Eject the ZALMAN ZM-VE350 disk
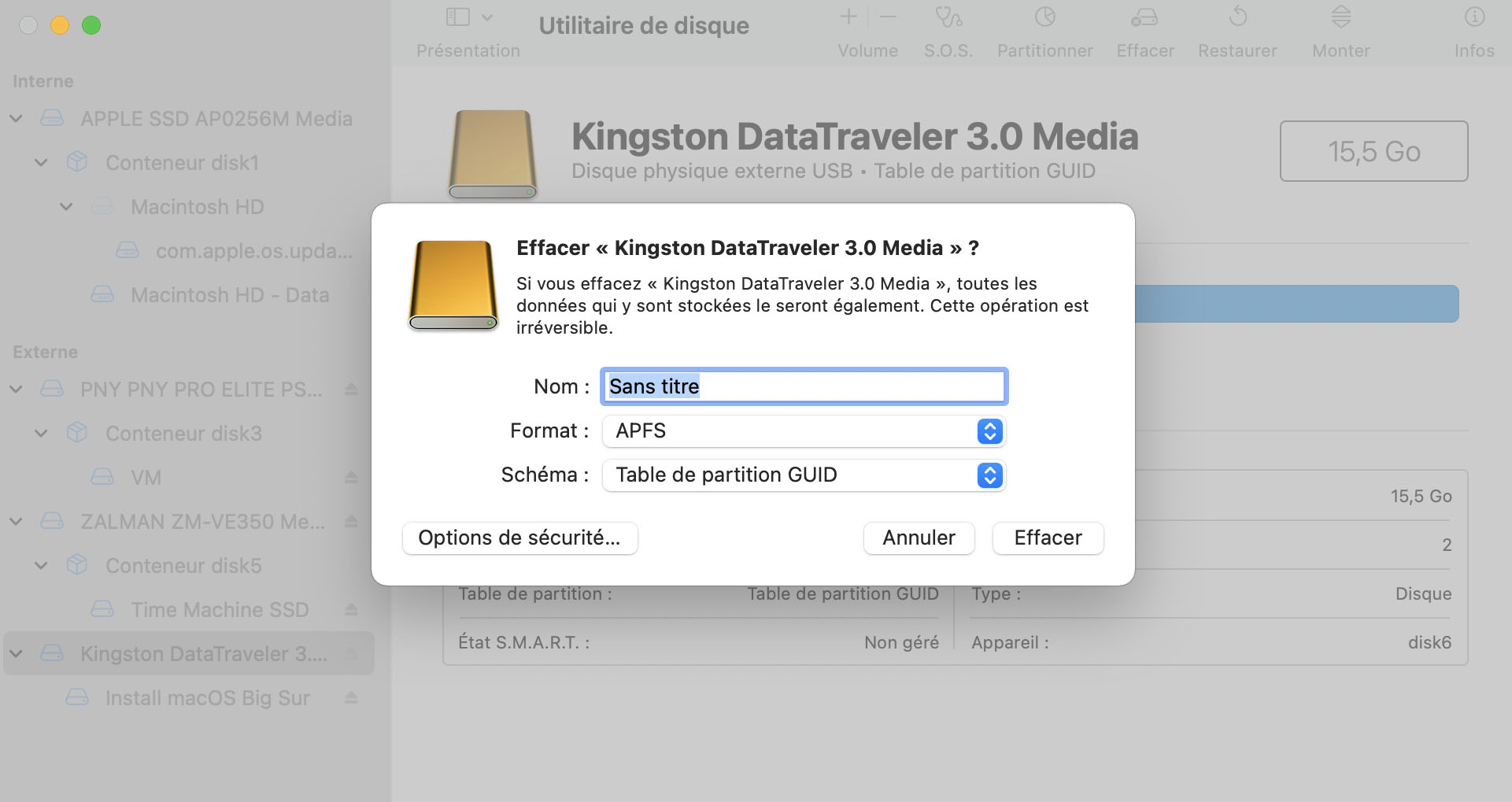Screen dimensions: 1512x802 (351, 522)
